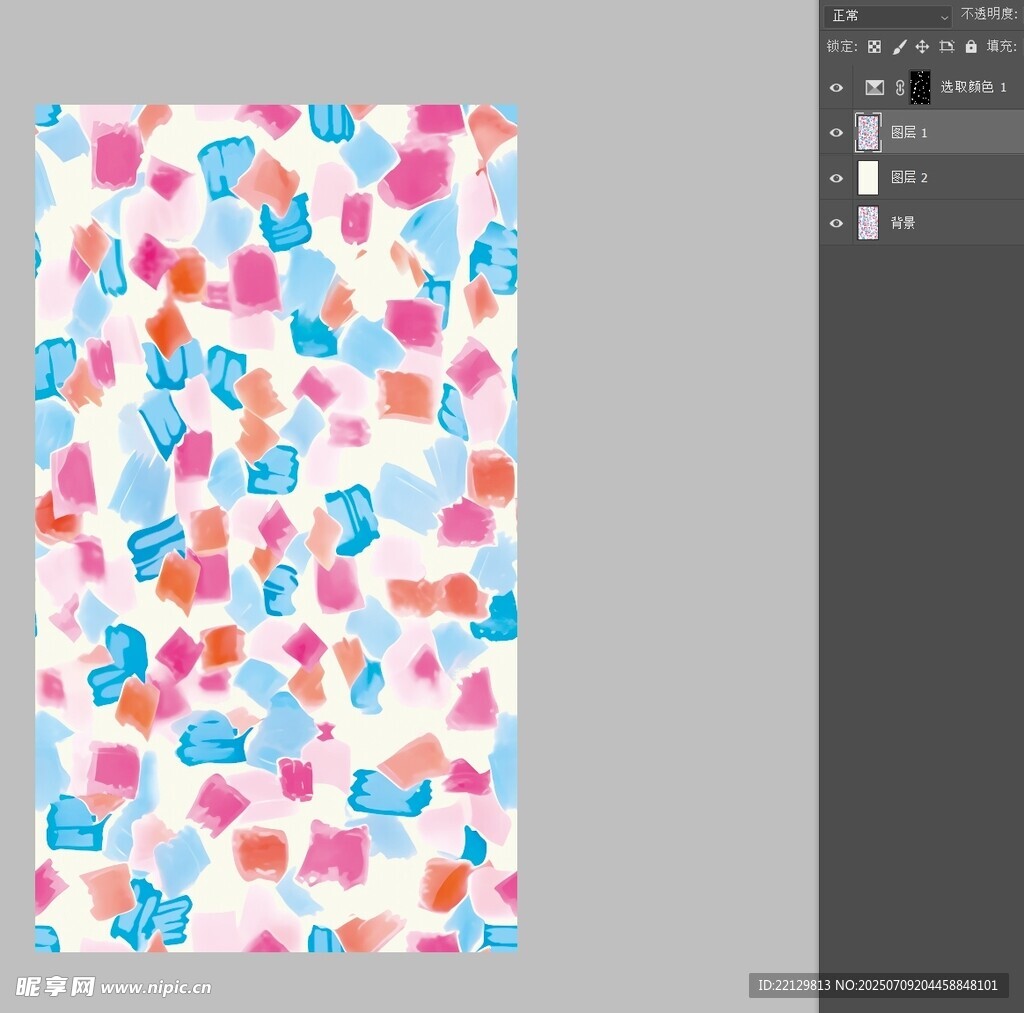Click the artboard auto-nesting lock icon
Viewport: 1024px width, 1013px height.
pyautogui.click(x=946, y=47)
